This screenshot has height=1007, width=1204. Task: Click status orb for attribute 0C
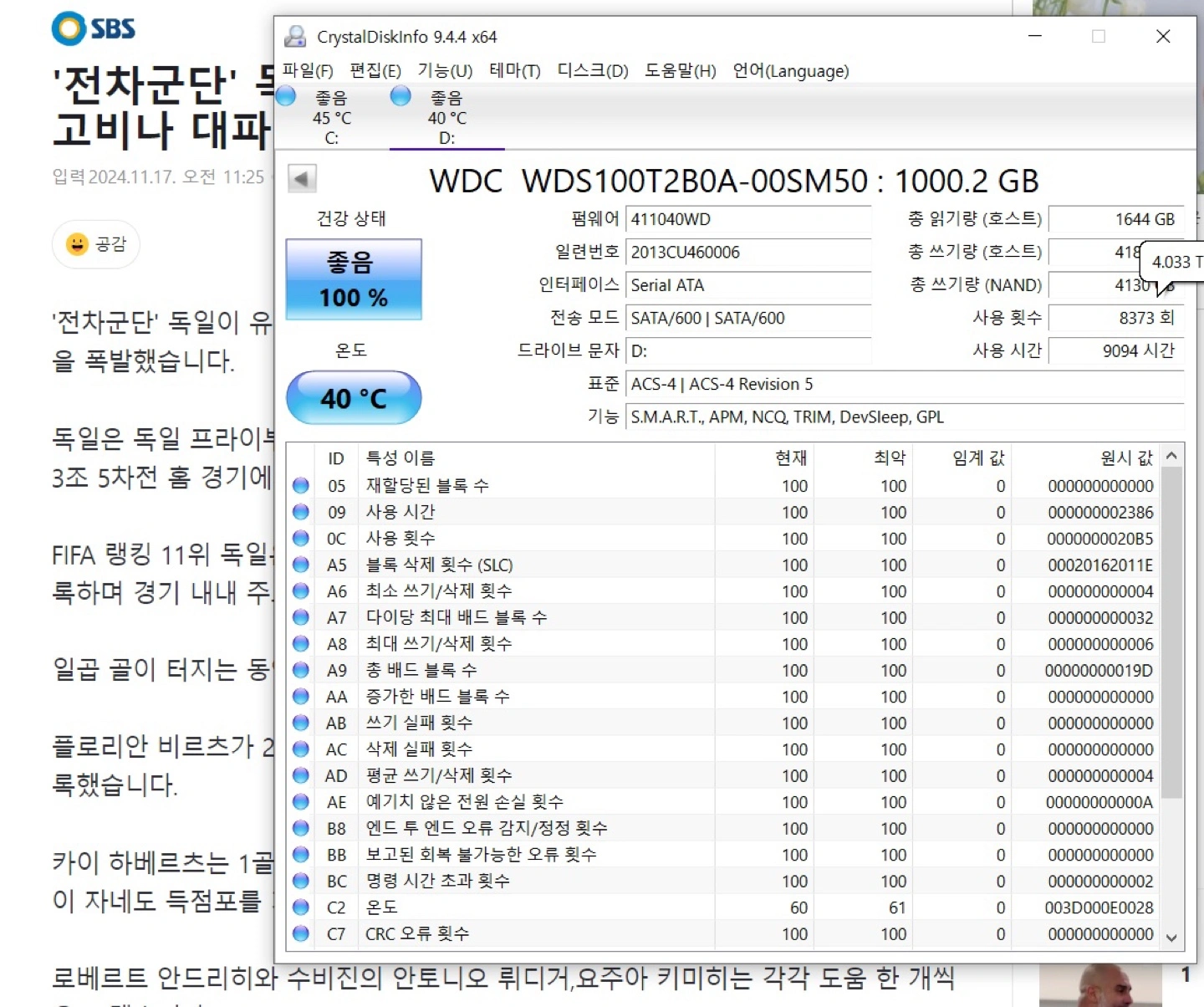301,538
